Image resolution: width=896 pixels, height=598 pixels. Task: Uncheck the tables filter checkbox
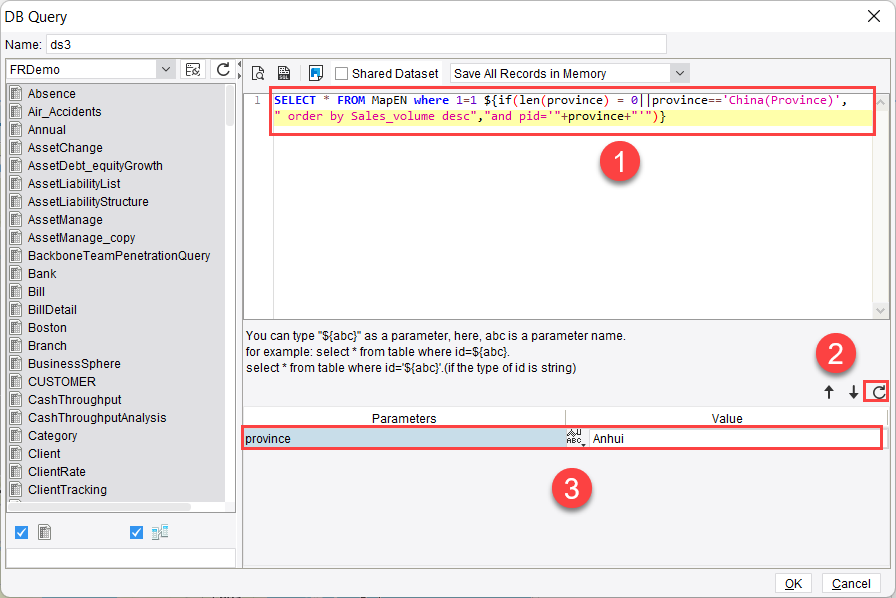point(21,532)
